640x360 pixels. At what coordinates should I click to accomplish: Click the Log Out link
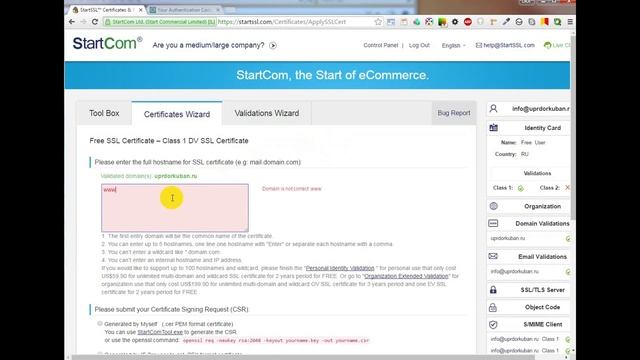tap(419, 45)
